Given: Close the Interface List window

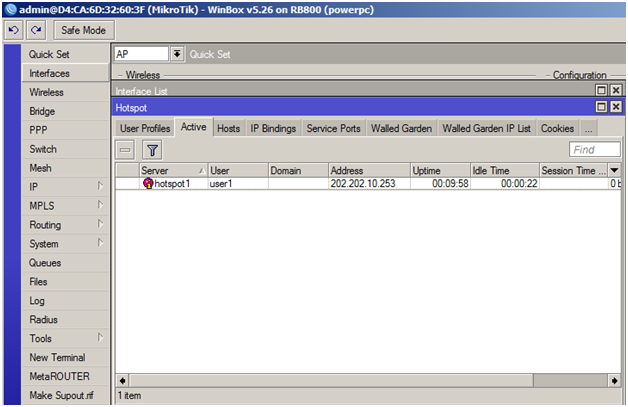Looking at the screenshot, I should tap(616, 90).
